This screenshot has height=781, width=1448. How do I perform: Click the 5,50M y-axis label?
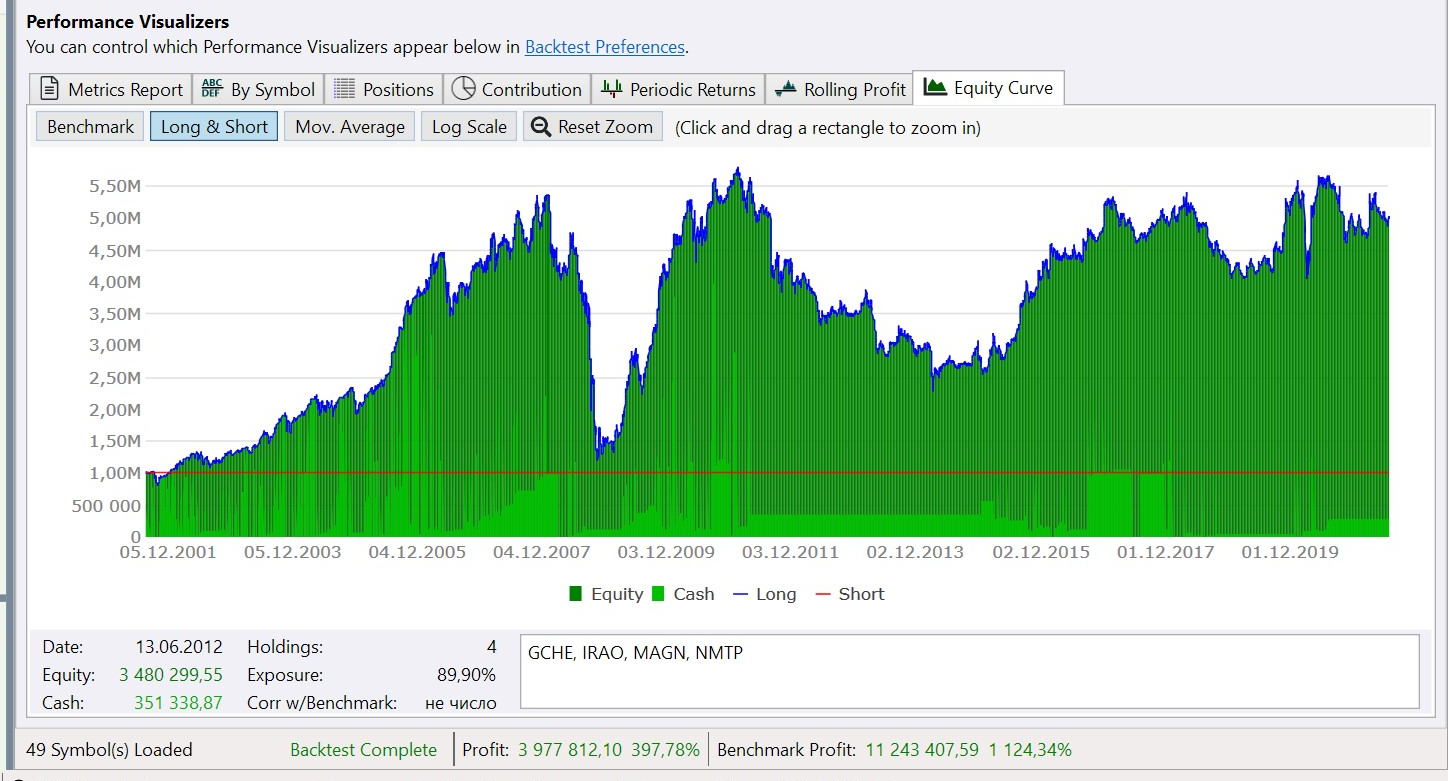coord(115,186)
